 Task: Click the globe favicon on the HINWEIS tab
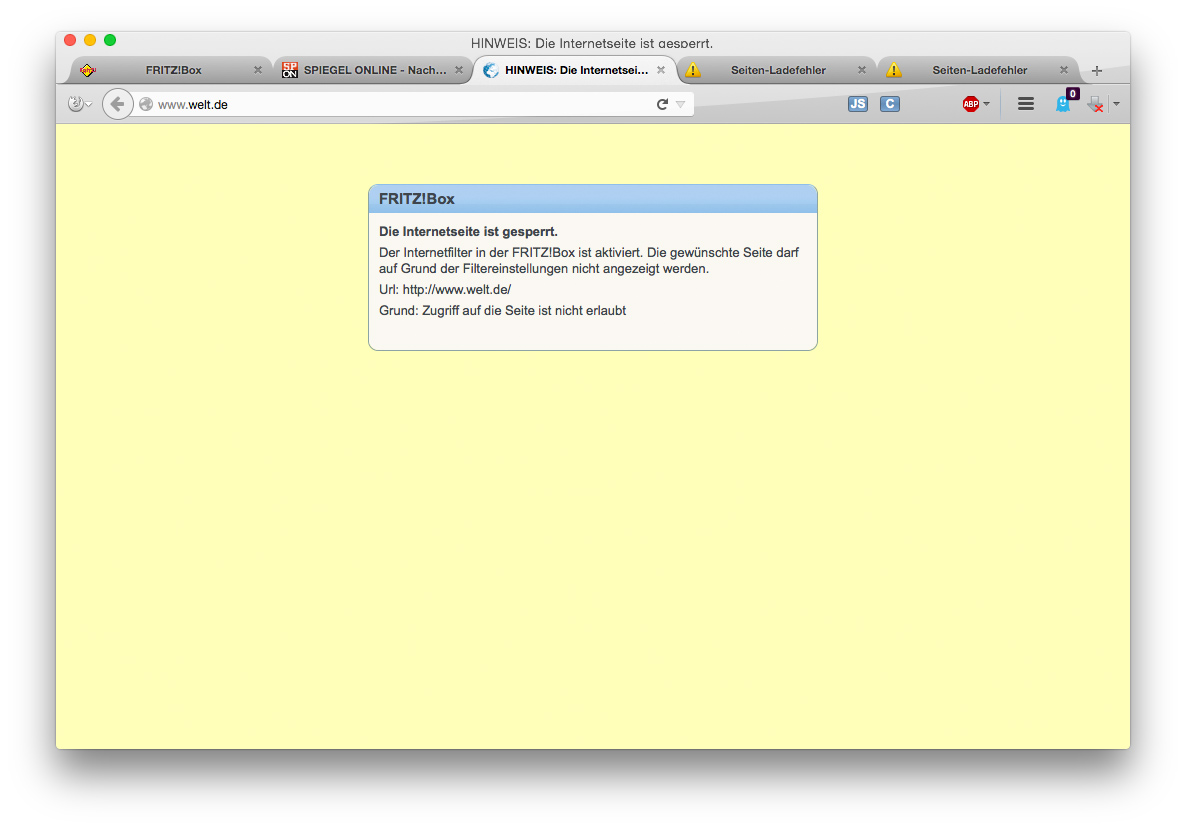[x=491, y=70]
